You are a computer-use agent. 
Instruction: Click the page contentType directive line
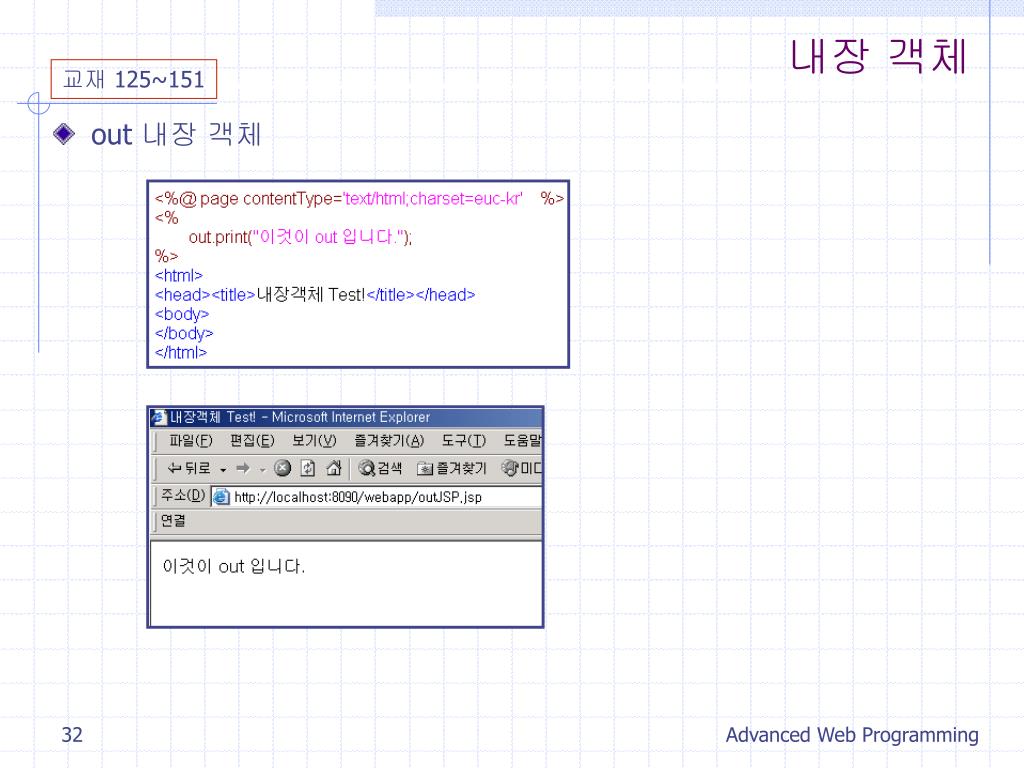[359, 199]
